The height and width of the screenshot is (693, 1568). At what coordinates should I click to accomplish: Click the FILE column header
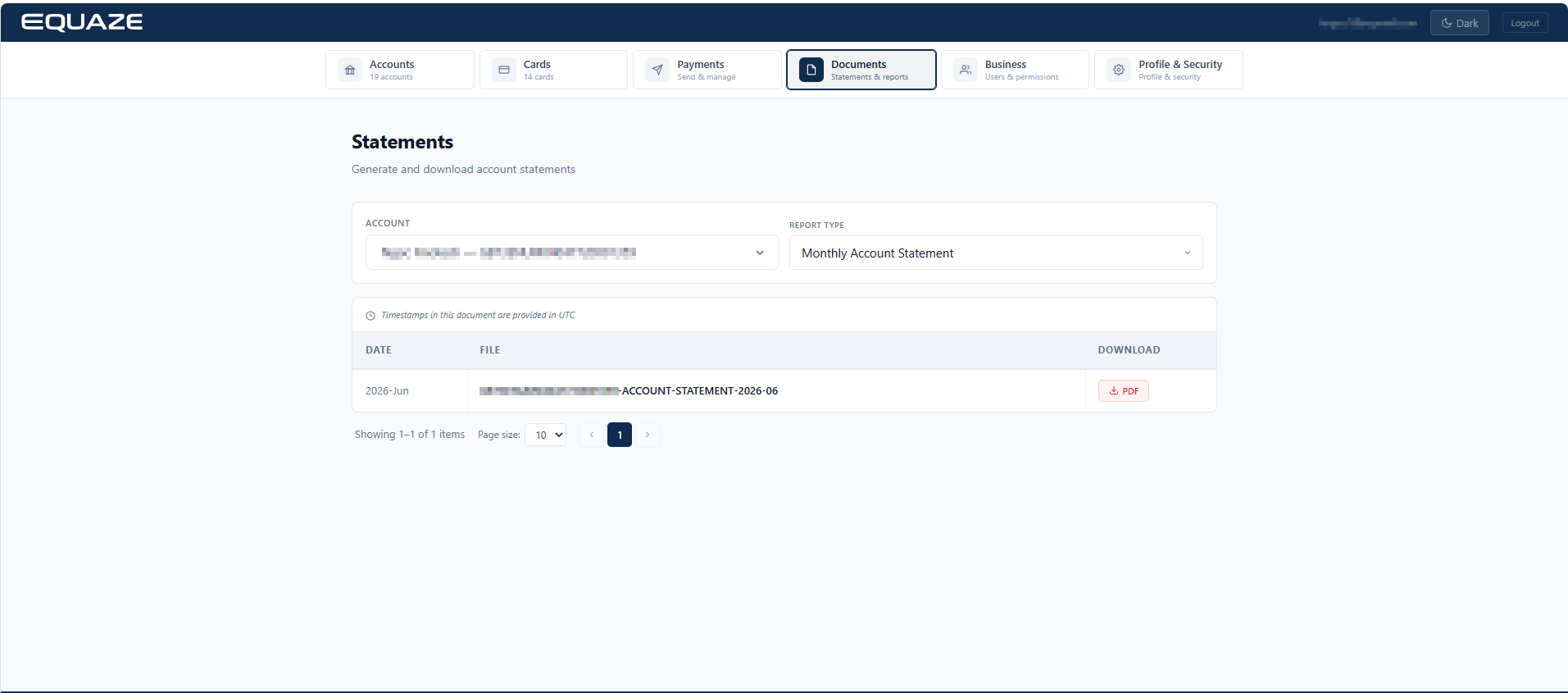(490, 350)
